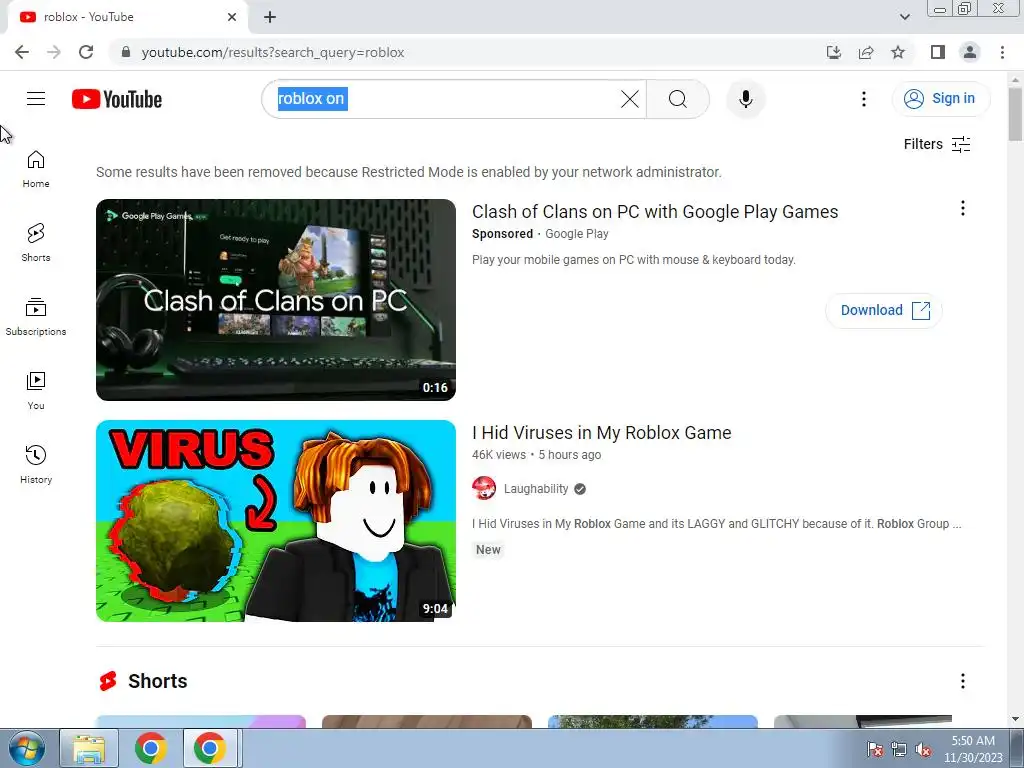
Task: Go to Home in the sidebar
Action: 36,169
